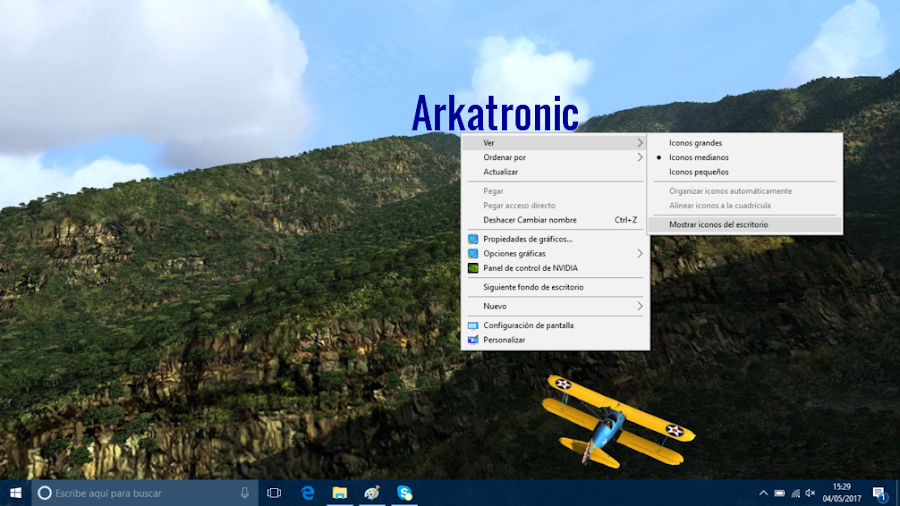Open the Ver submenu entry
This screenshot has width=900, height=506.
[x=555, y=143]
